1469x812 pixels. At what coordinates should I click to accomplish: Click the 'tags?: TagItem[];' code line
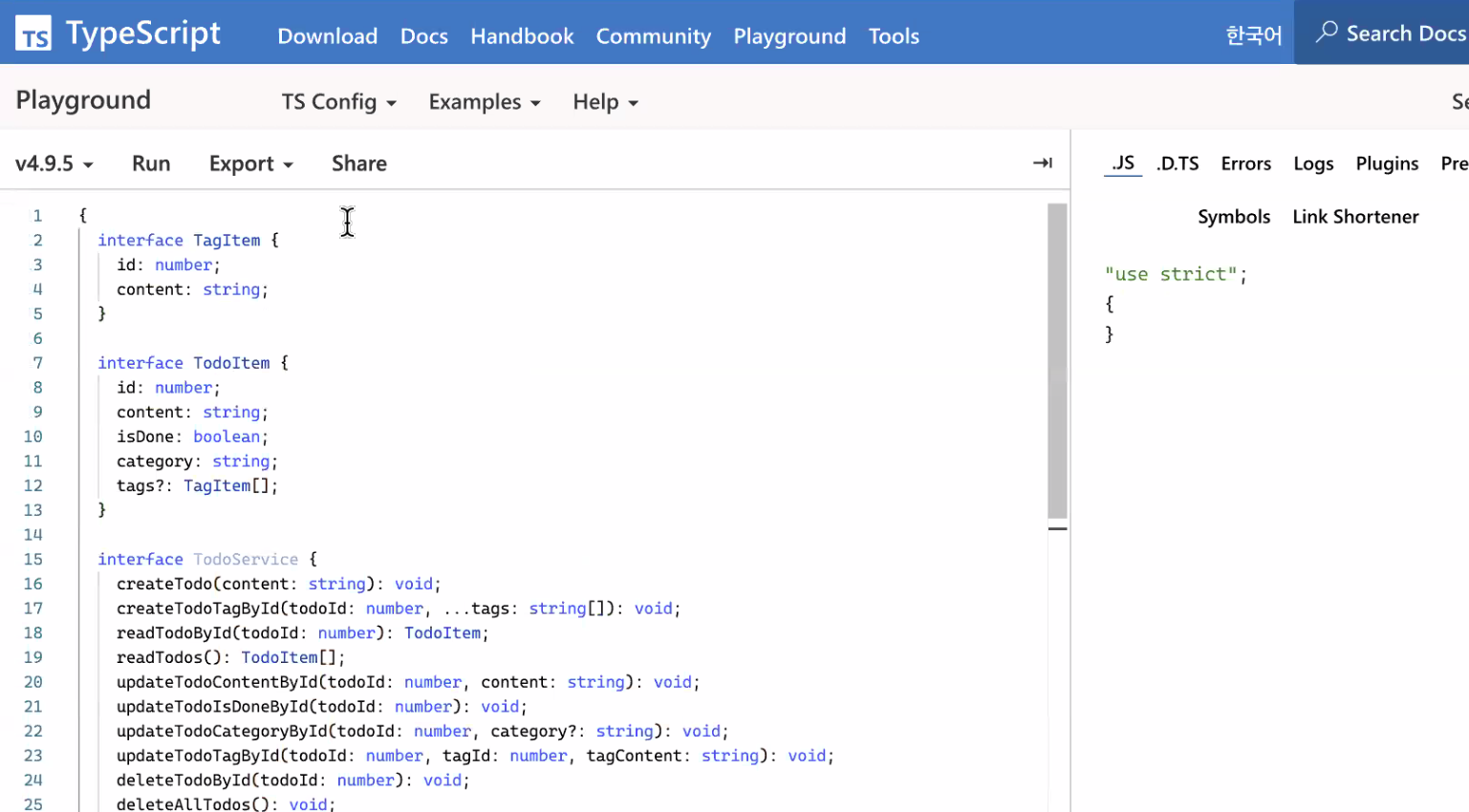coord(197,485)
